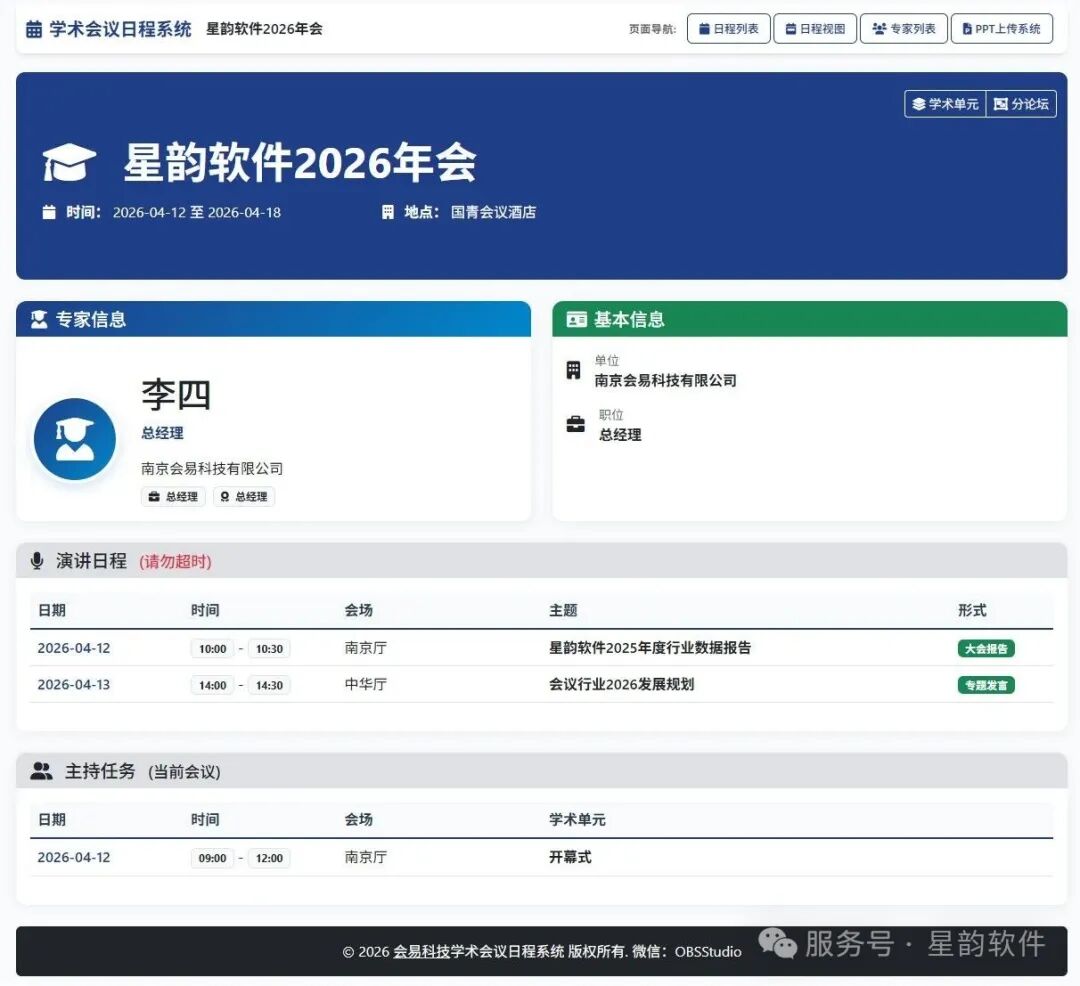Click the 大会报告 badge
Screen dimensions: 1080x986
pyautogui.click(x=986, y=649)
